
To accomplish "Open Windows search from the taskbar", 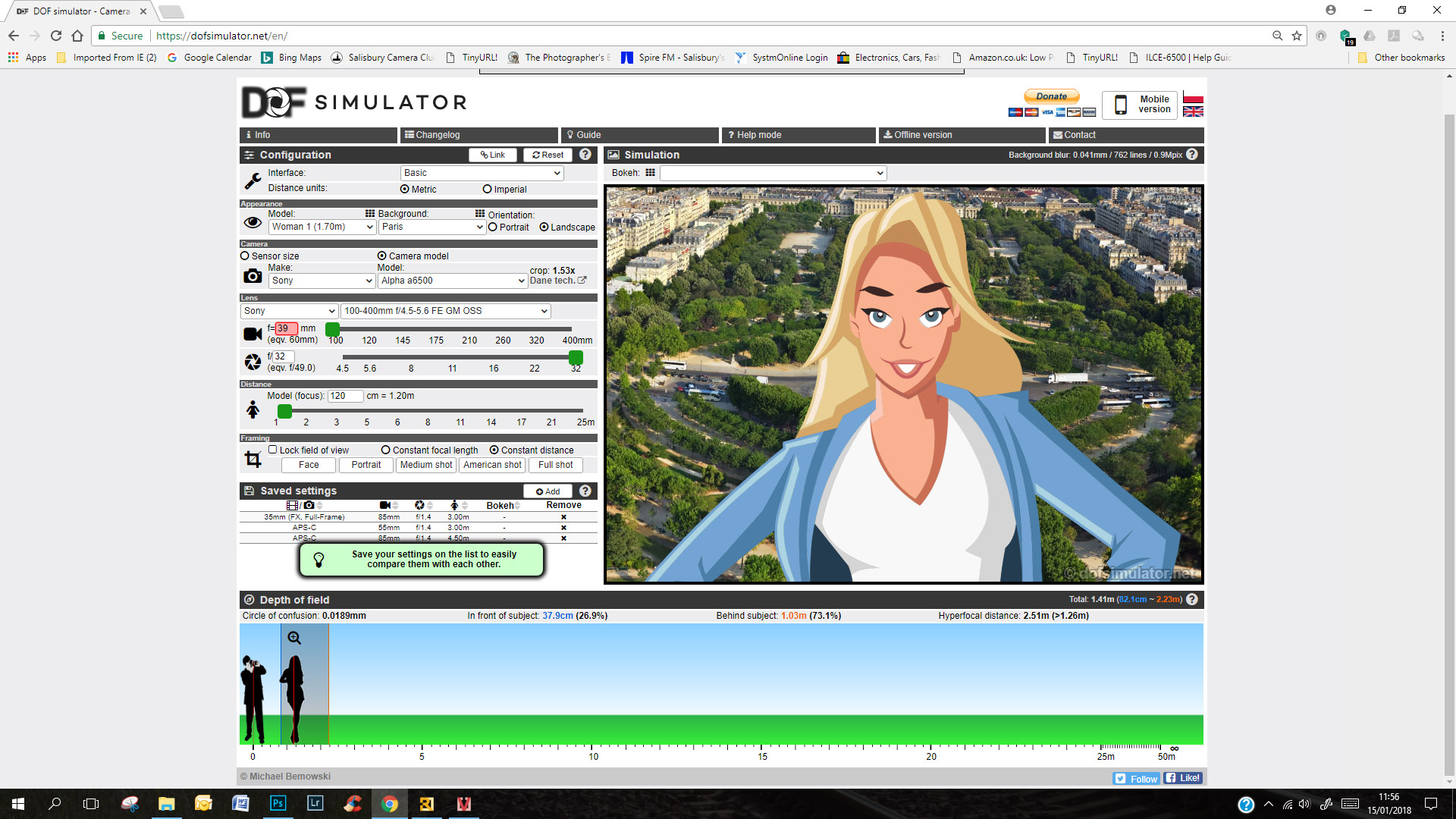I will pyautogui.click(x=55, y=804).
